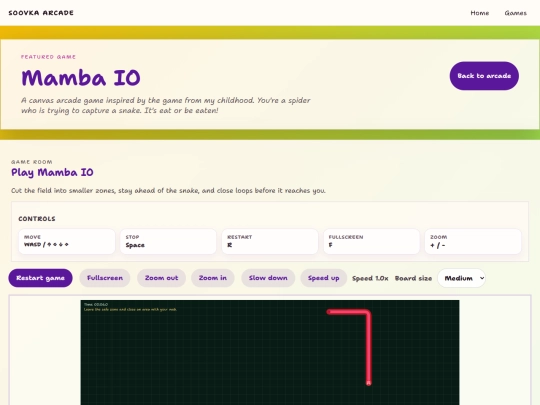540x405 pixels.
Task: Click the Restart R control card
Action: point(270,241)
